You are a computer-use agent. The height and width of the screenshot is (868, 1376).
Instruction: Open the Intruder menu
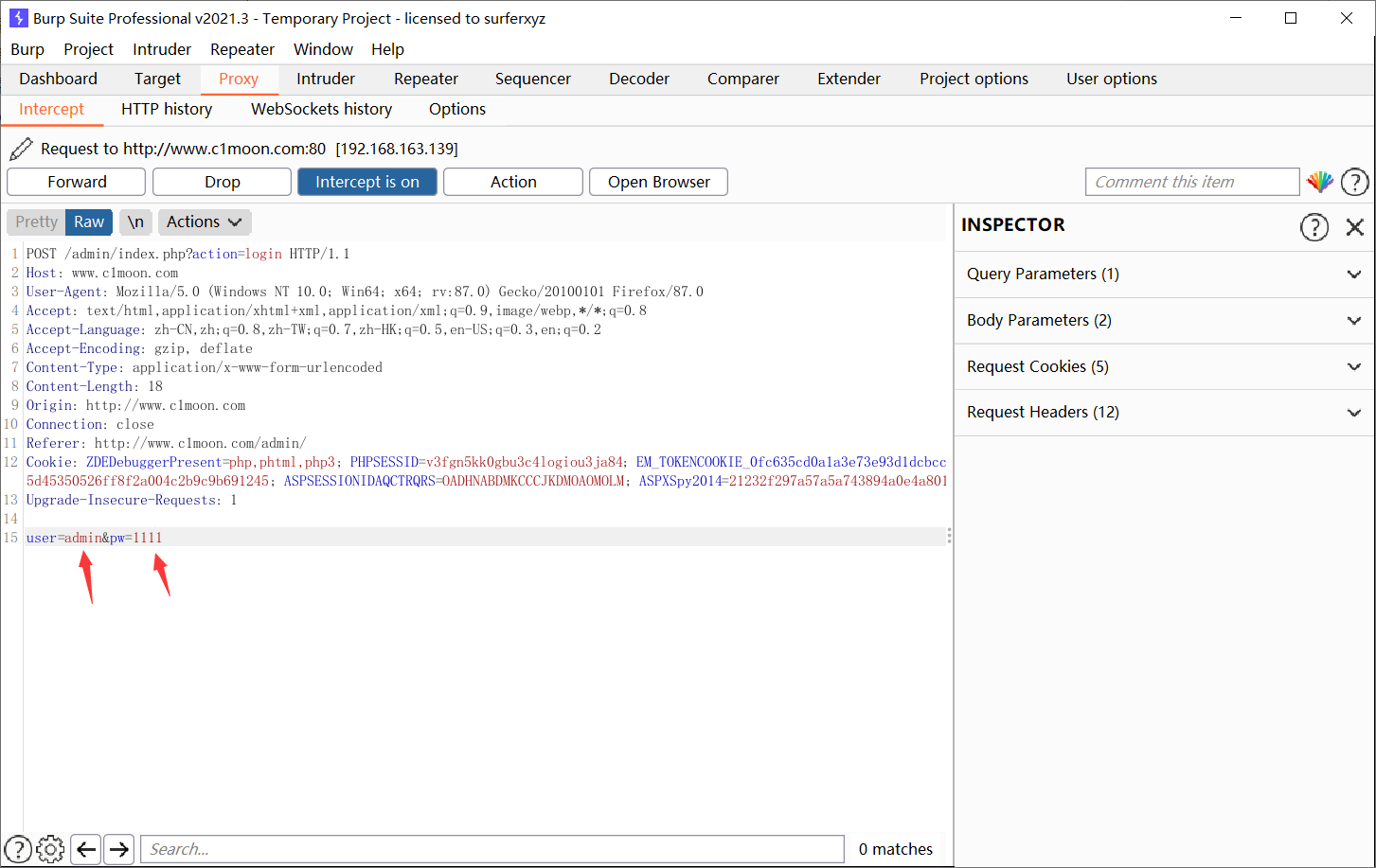162,49
